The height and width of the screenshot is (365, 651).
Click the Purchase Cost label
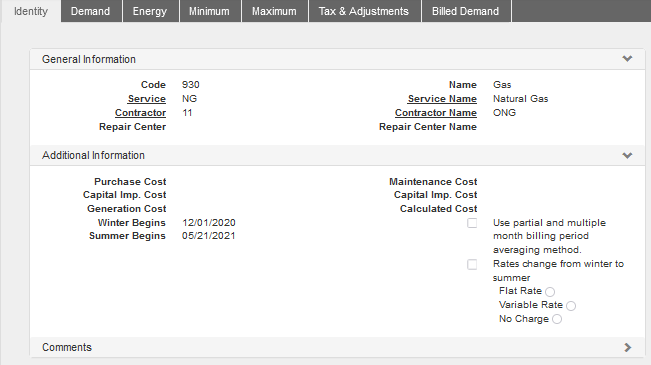coord(130,182)
